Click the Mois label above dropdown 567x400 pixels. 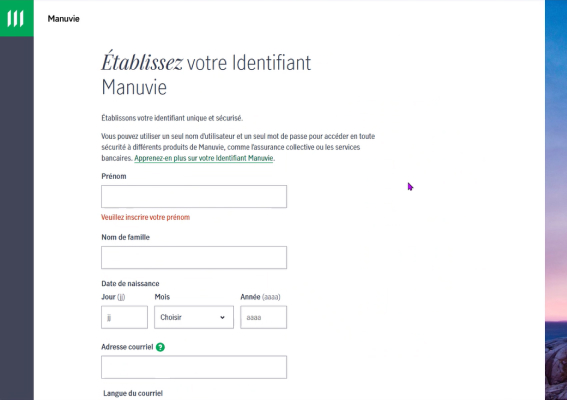162,297
